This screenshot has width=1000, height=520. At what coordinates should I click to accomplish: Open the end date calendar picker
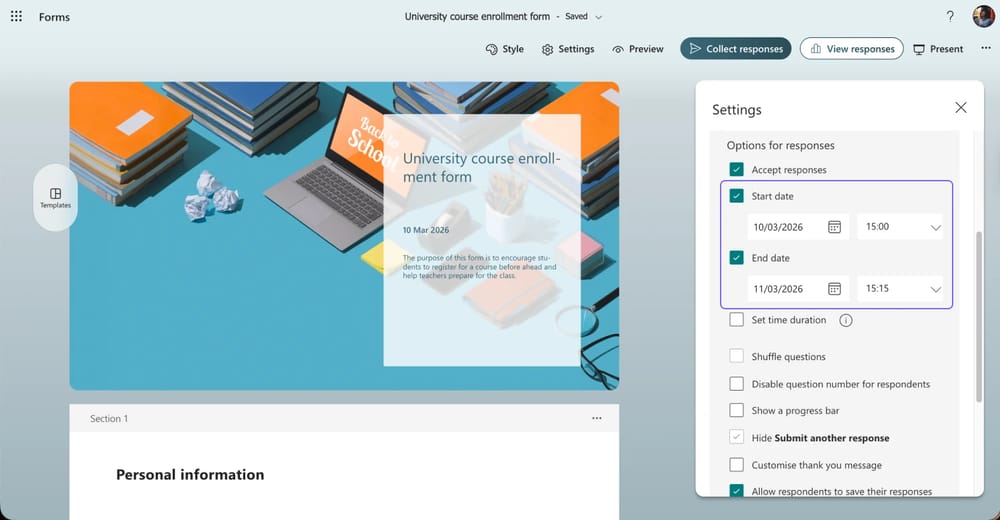834,289
